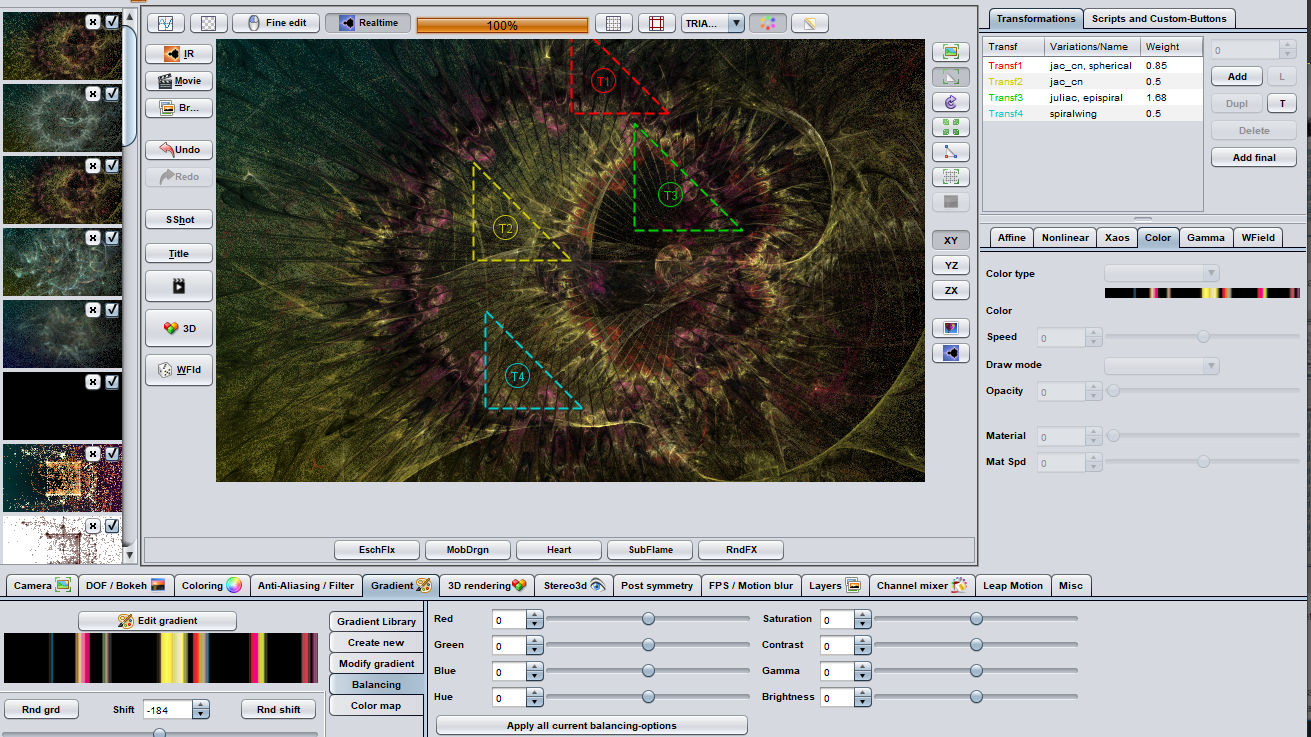Click the Add final button
Viewport: 1311px width, 737px height.
1254,157
